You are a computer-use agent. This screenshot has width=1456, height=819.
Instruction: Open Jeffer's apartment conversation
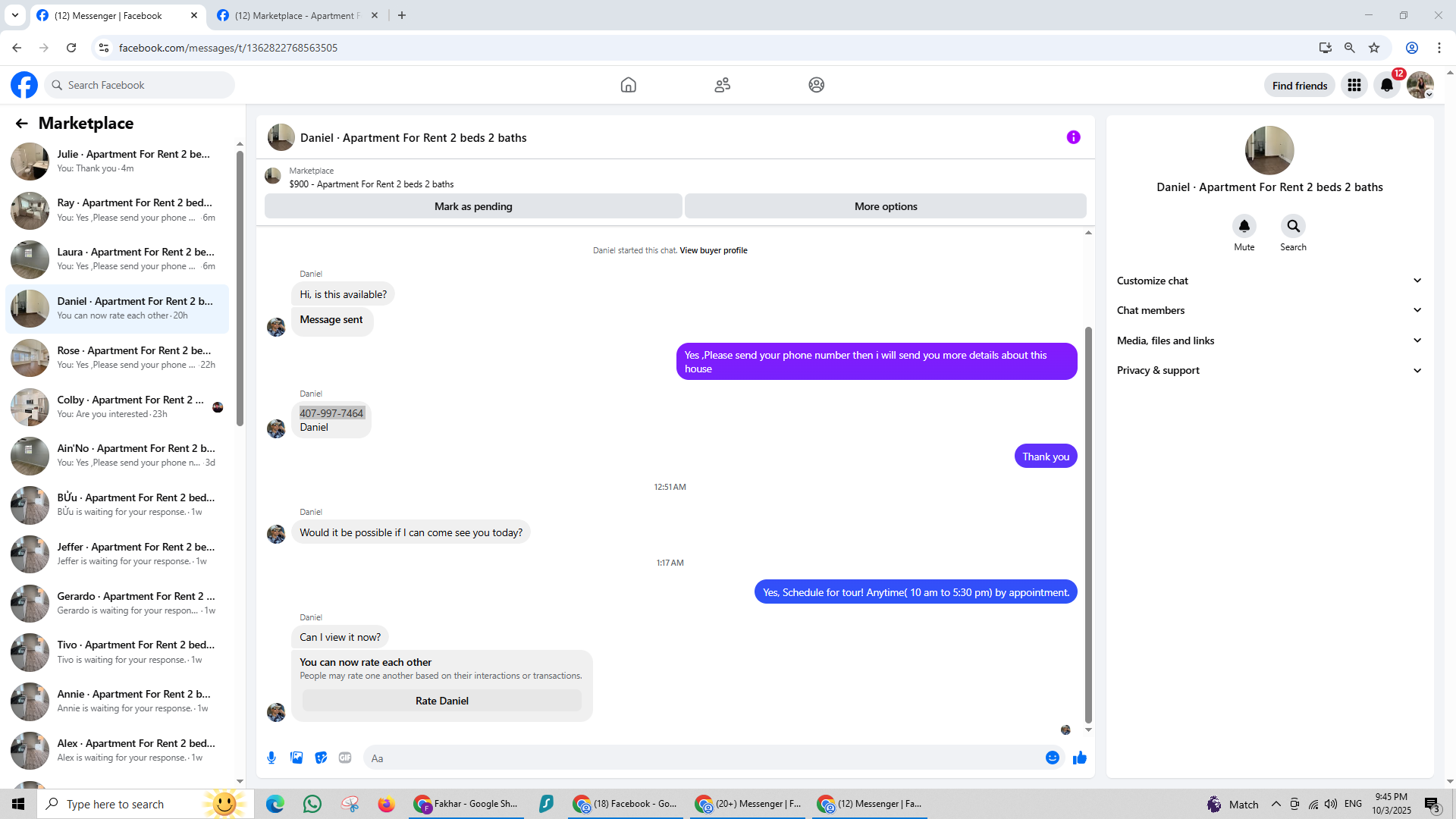pyautogui.click(x=117, y=554)
